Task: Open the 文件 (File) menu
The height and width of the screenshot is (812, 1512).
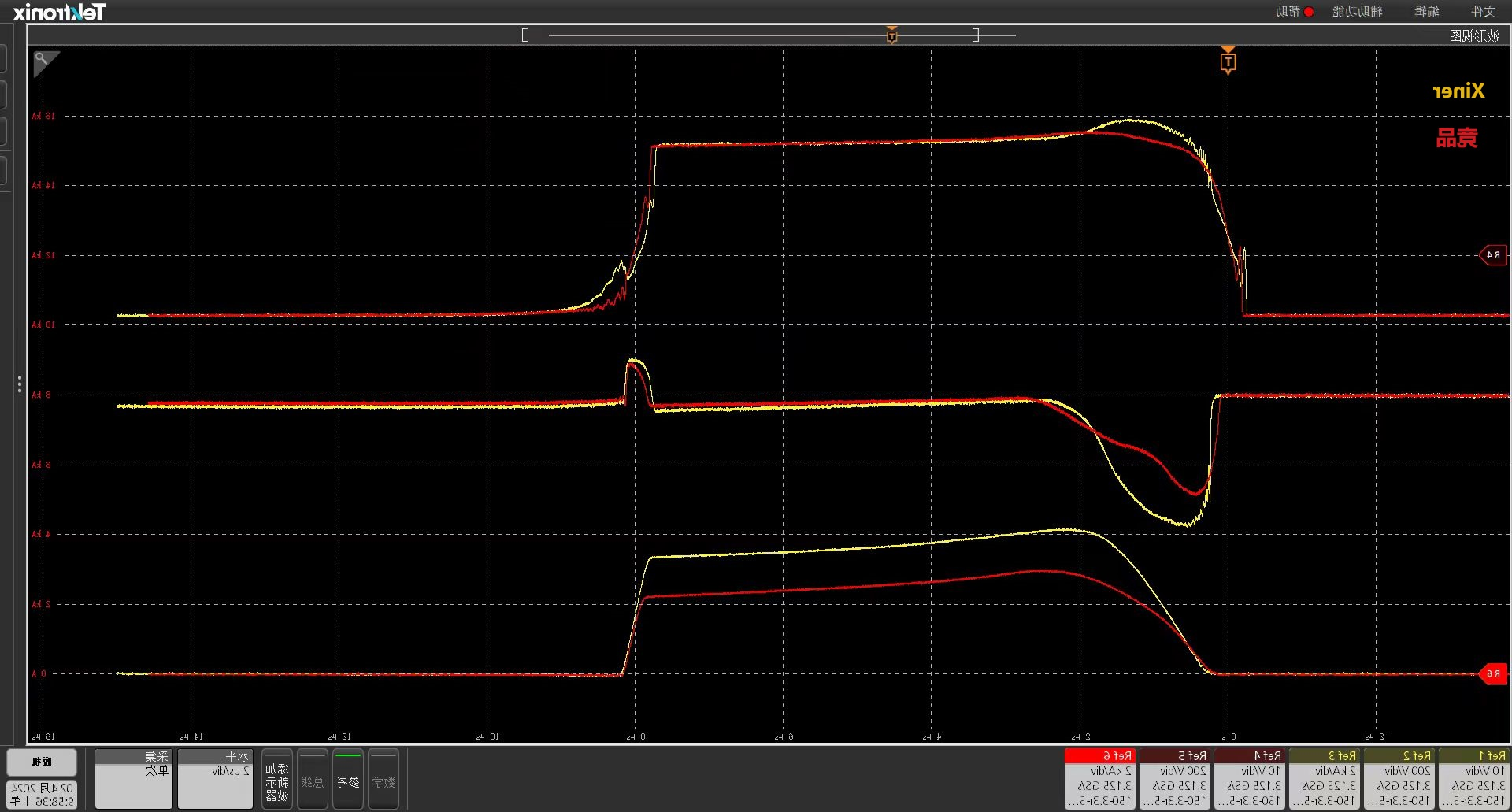Action: point(1482,12)
